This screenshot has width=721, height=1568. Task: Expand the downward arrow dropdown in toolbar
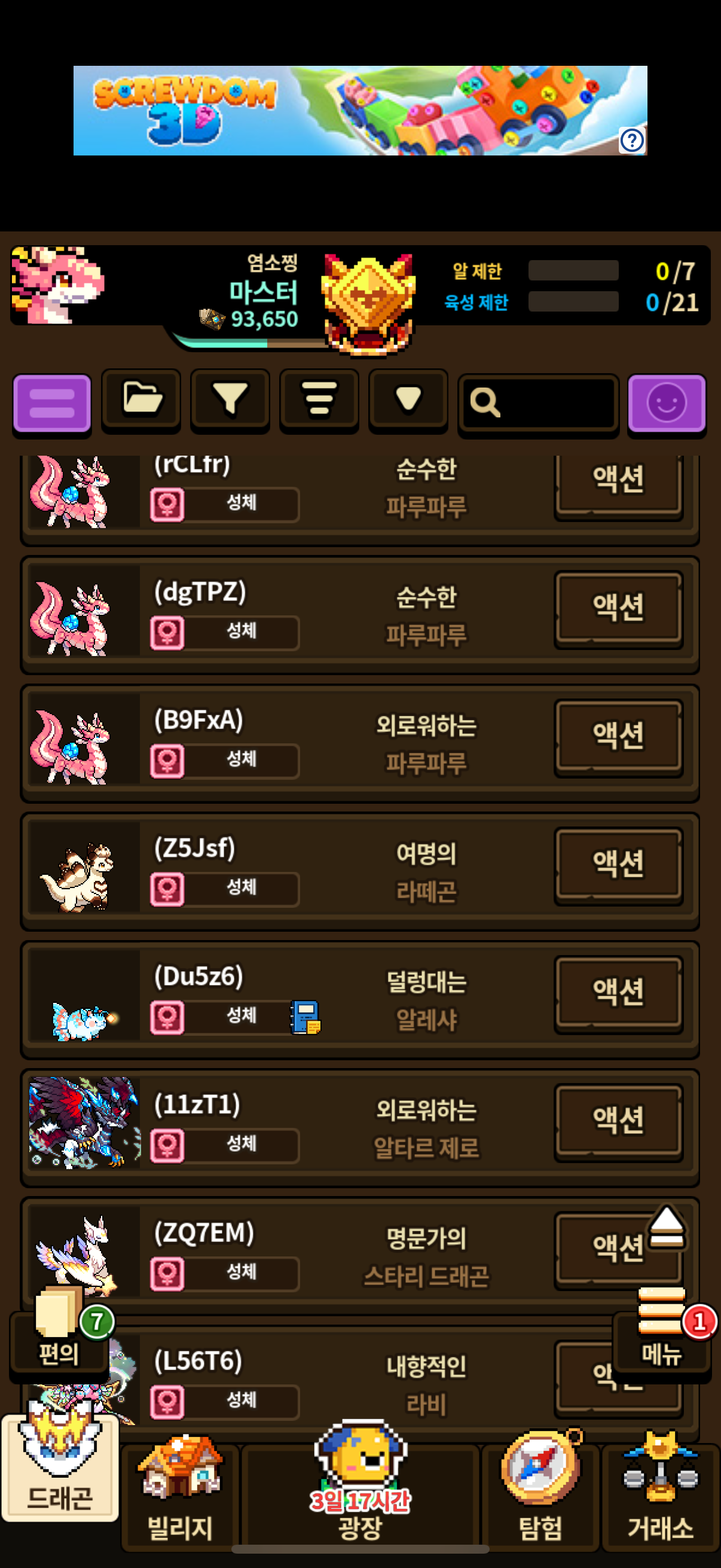(x=408, y=401)
